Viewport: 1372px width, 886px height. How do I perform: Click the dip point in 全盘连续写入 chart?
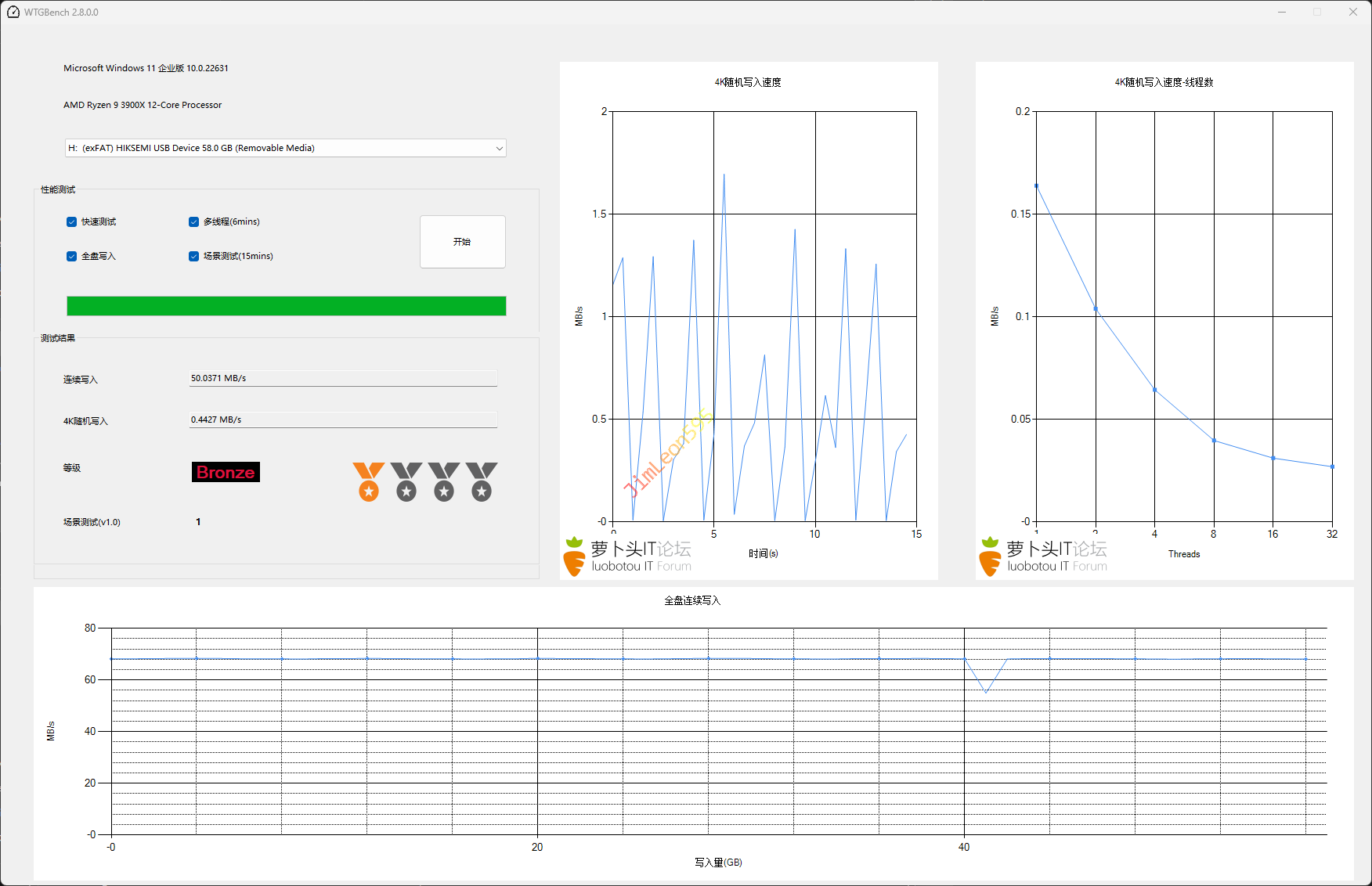986,692
